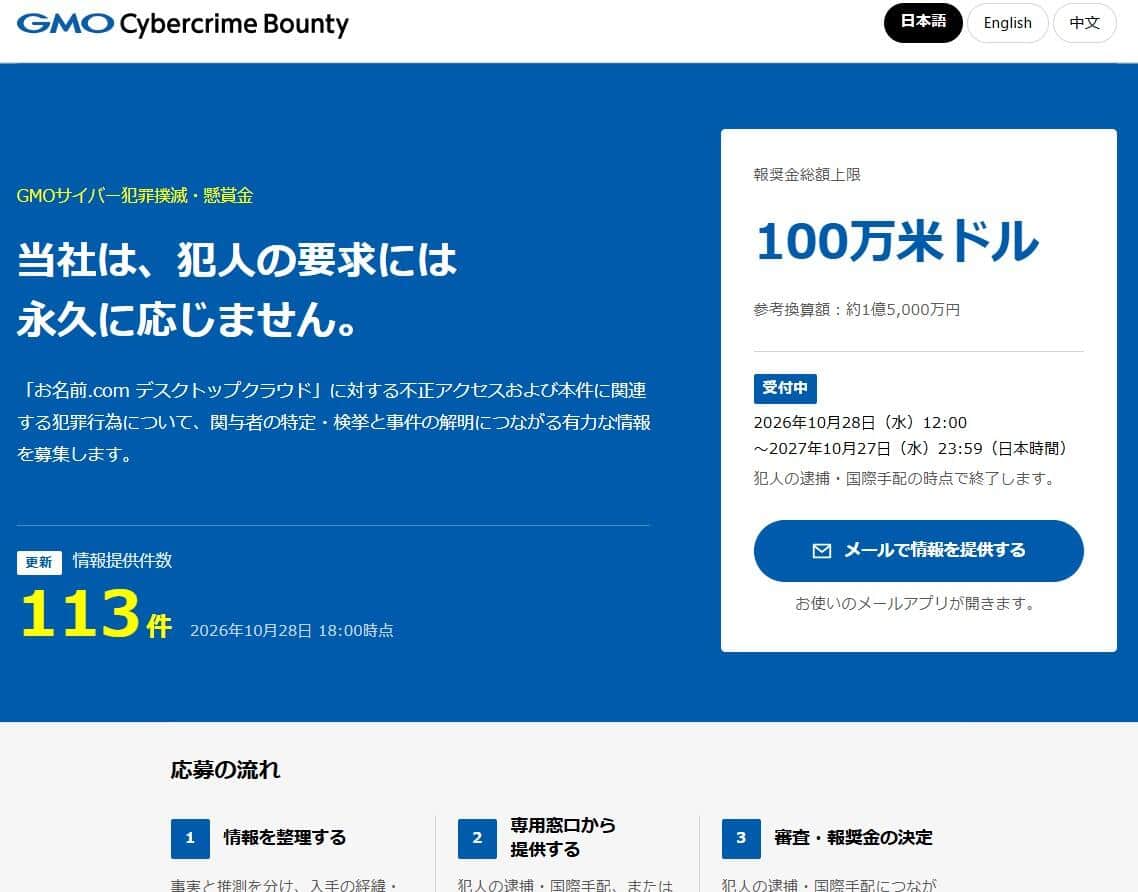This screenshot has height=892, width=1138.
Task: Click step number 3 badge
Action: (741, 838)
